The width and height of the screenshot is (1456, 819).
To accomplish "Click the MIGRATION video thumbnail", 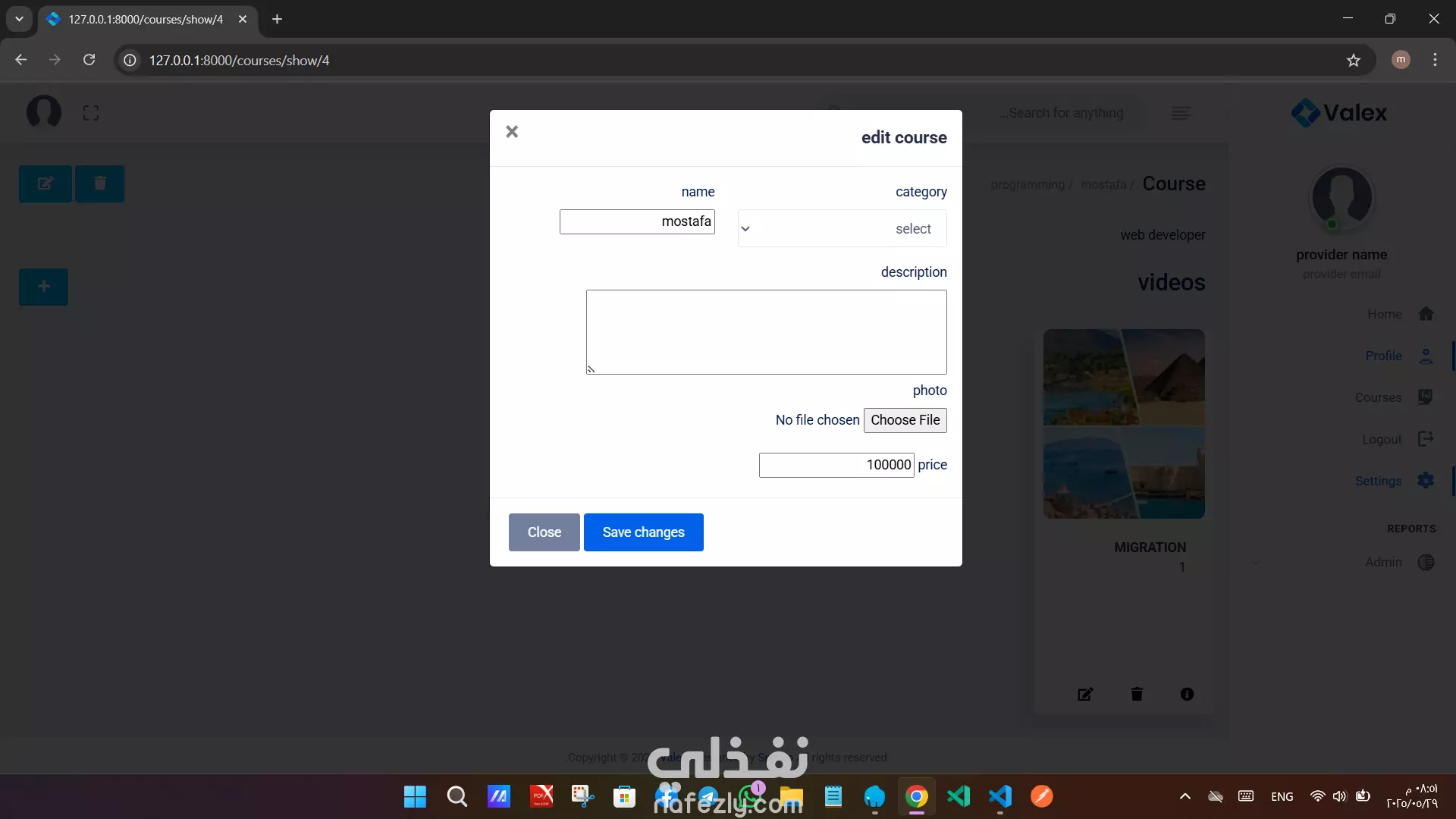I will (x=1124, y=424).
